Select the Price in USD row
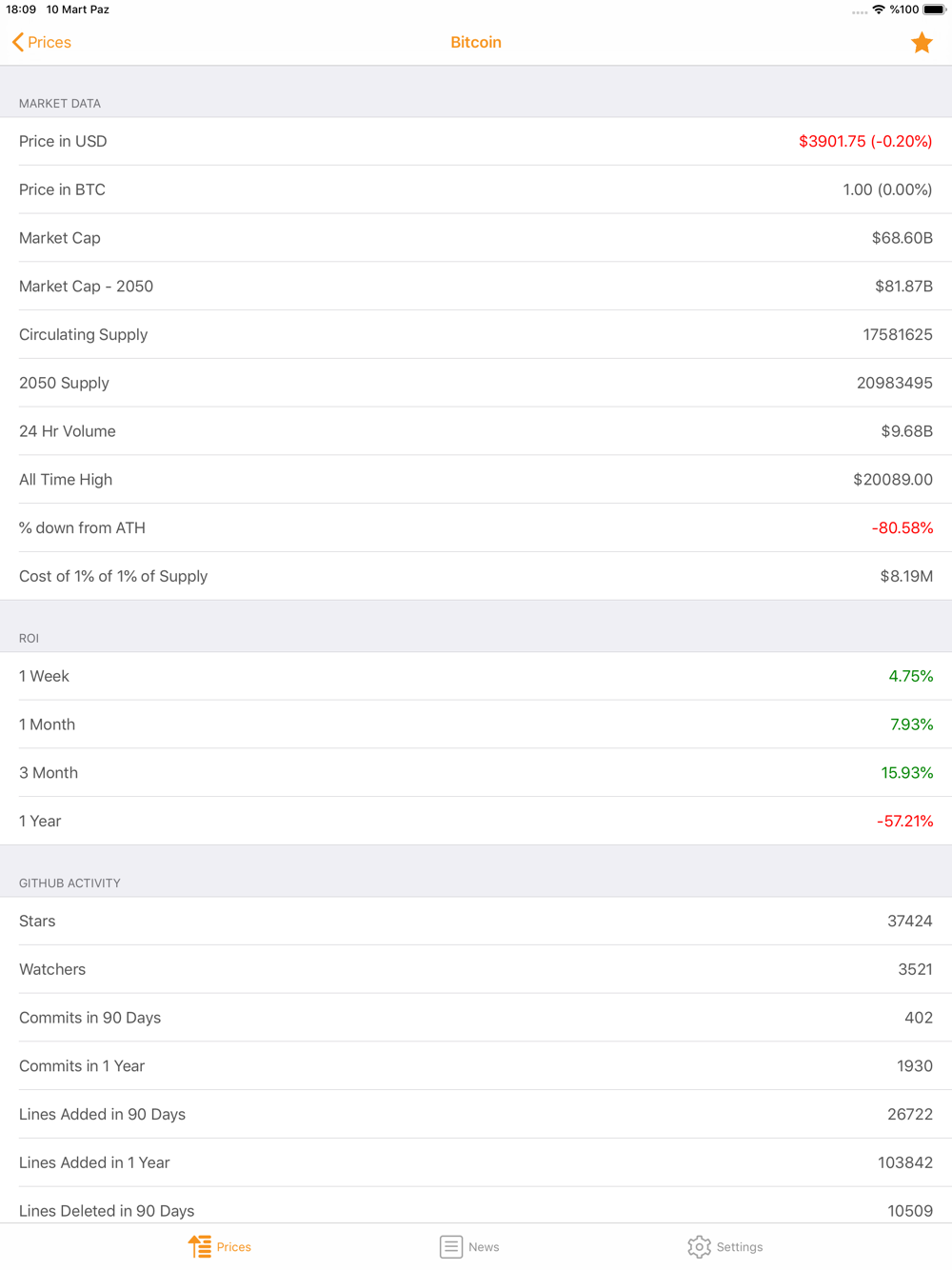The height and width of the screenshot is (1270, 952). click(476, 141)
